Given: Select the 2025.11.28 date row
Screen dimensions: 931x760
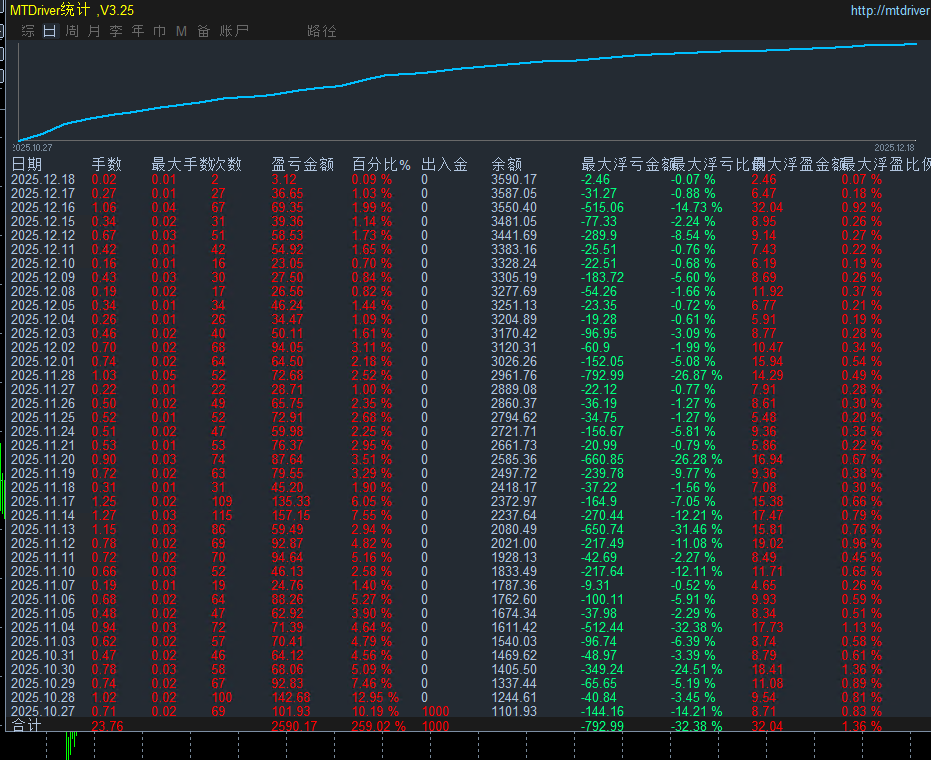Looking at the screenshot, I should 43,375.
